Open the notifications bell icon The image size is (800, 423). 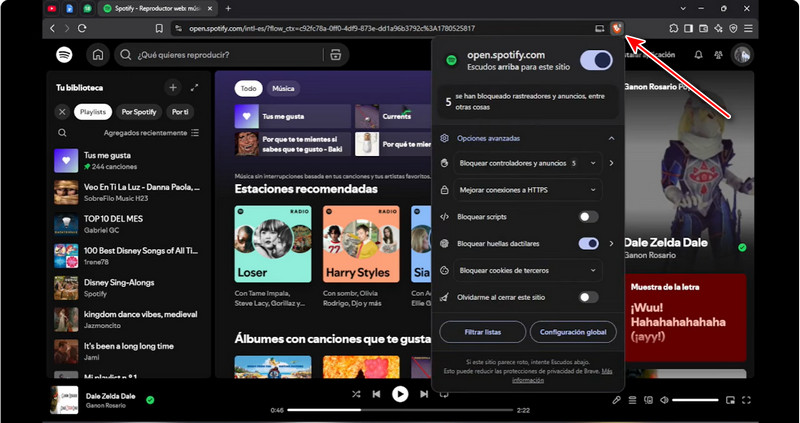click(x=699, y=55)
